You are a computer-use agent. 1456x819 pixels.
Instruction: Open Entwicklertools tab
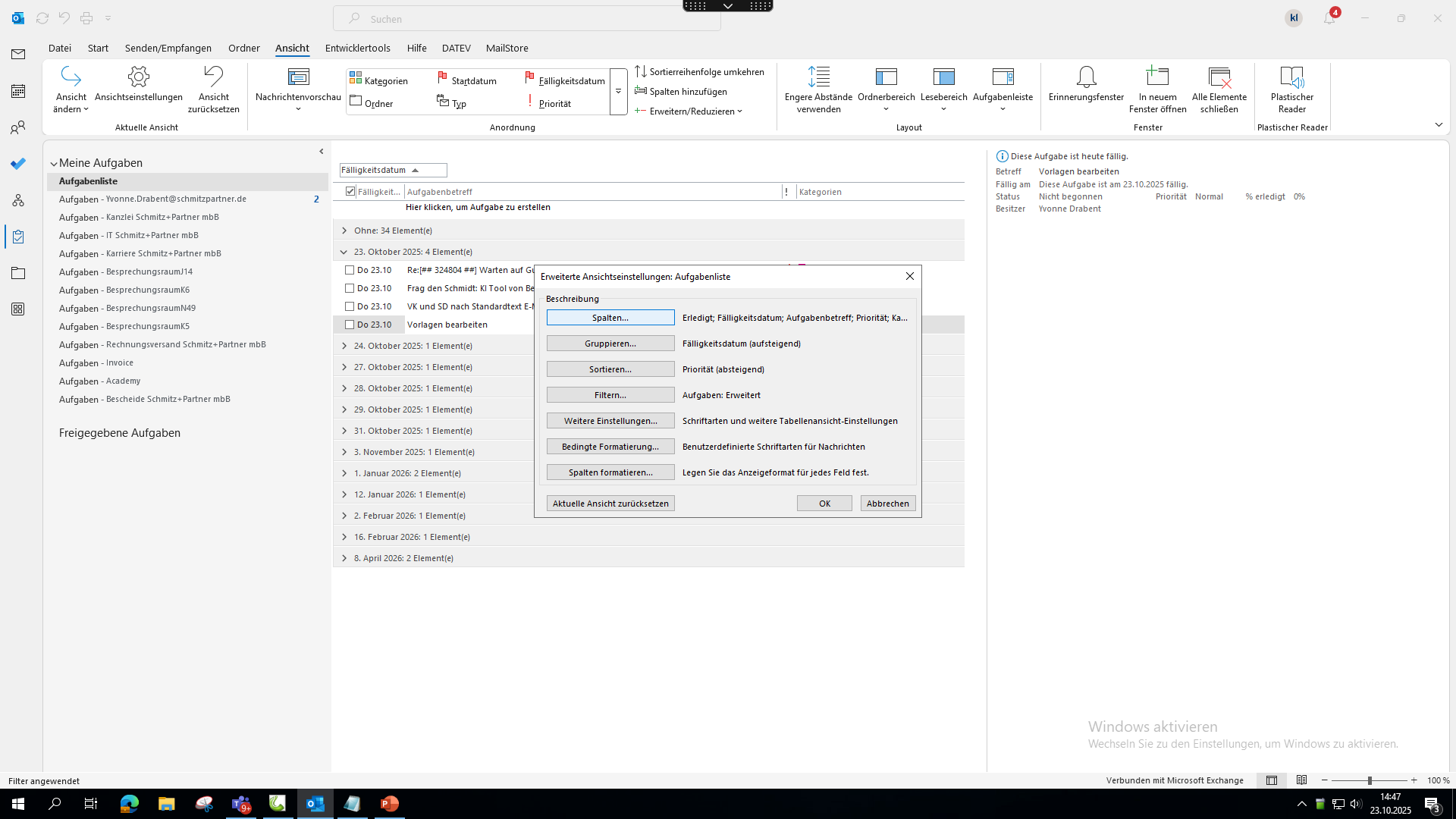358,48
